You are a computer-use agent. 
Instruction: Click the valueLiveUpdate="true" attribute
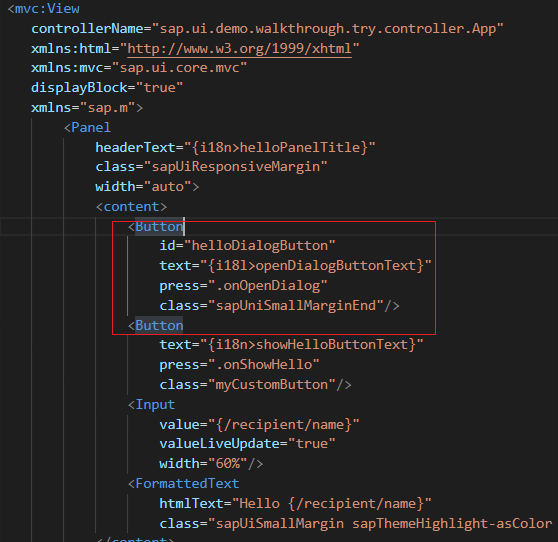247,443
